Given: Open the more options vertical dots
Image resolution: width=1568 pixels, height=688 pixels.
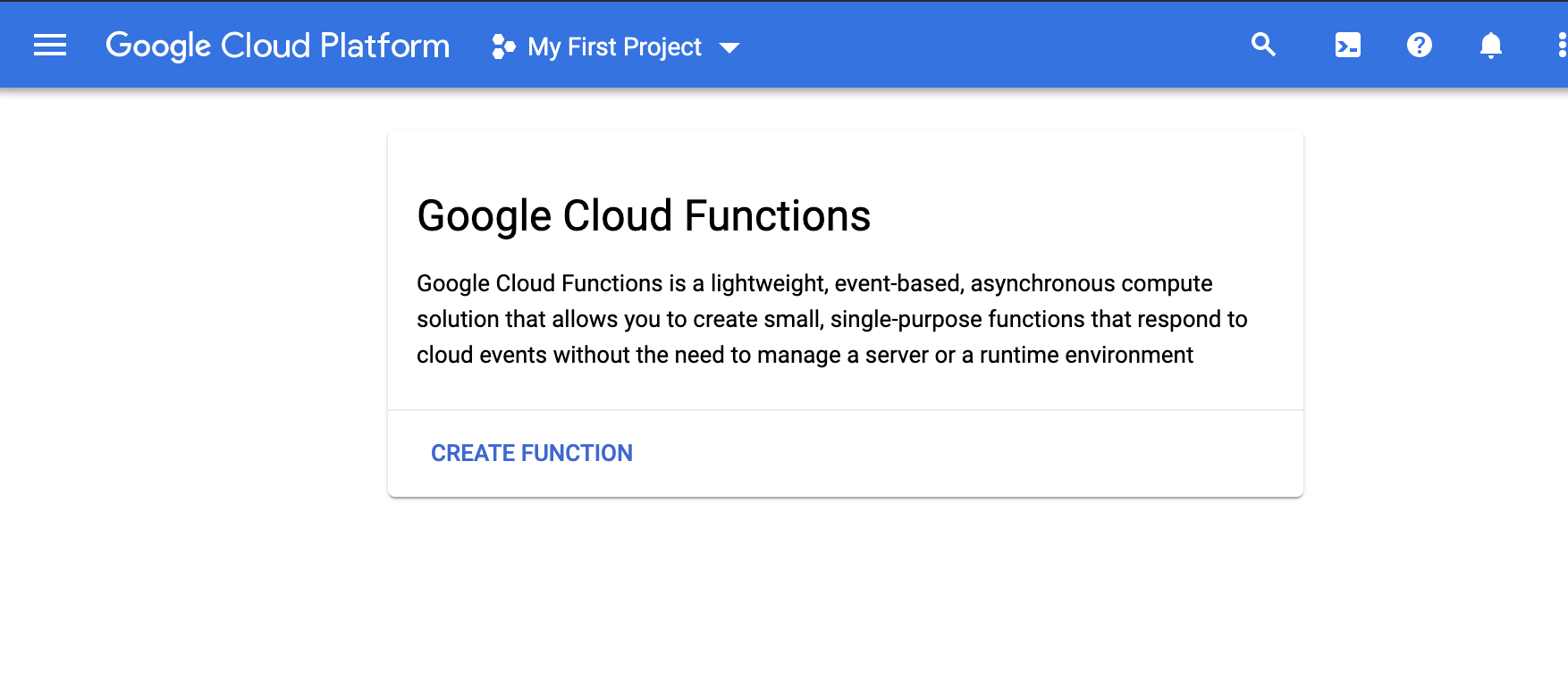Looking at the screenshot, I should coord(1562,45).
